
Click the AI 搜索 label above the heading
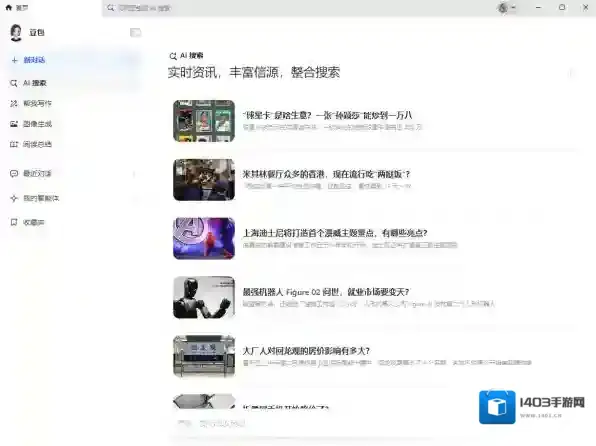click(186, 56)
